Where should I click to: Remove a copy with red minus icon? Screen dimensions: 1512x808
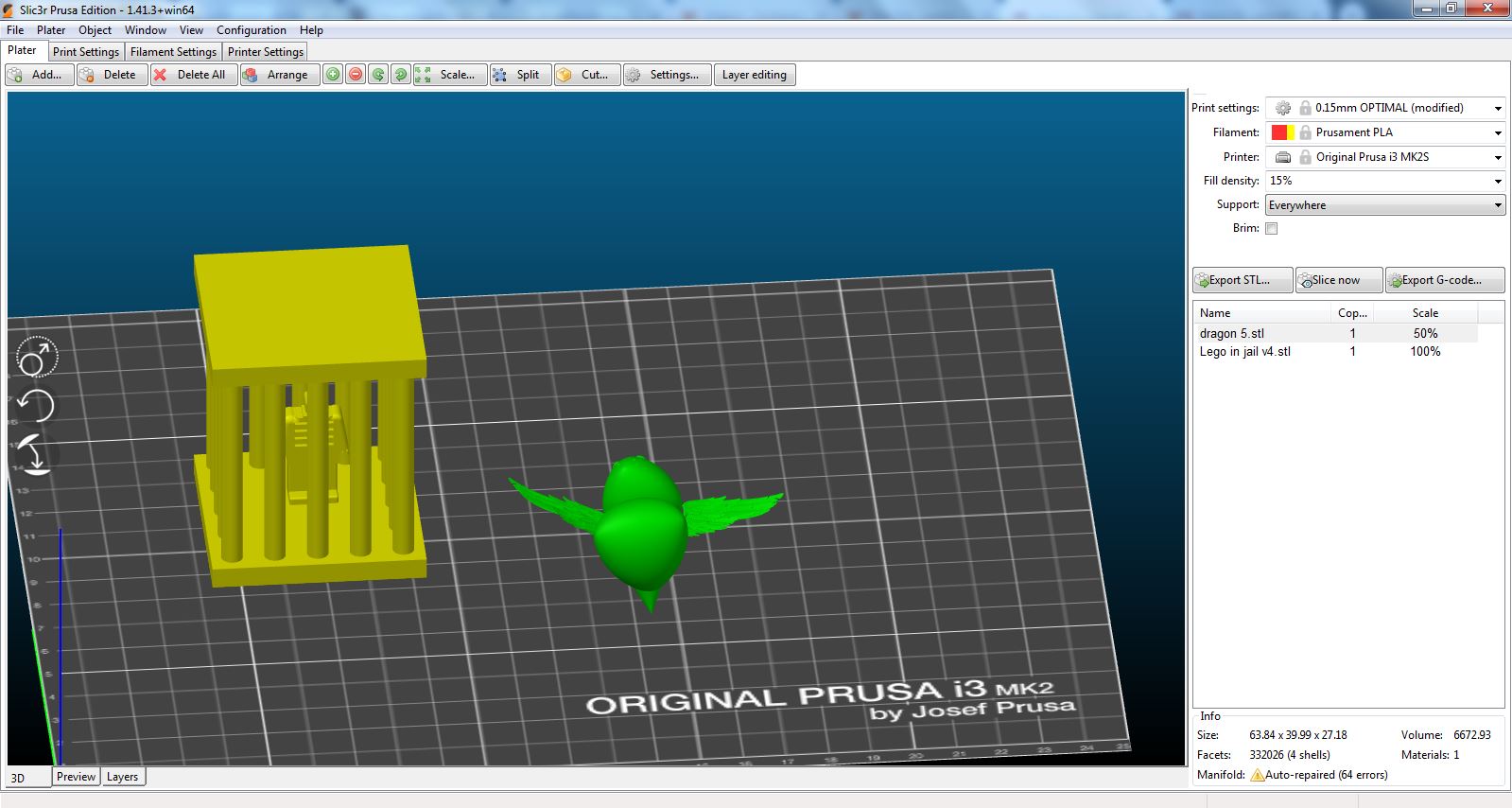pyautogui.click(x=356, y=75)
